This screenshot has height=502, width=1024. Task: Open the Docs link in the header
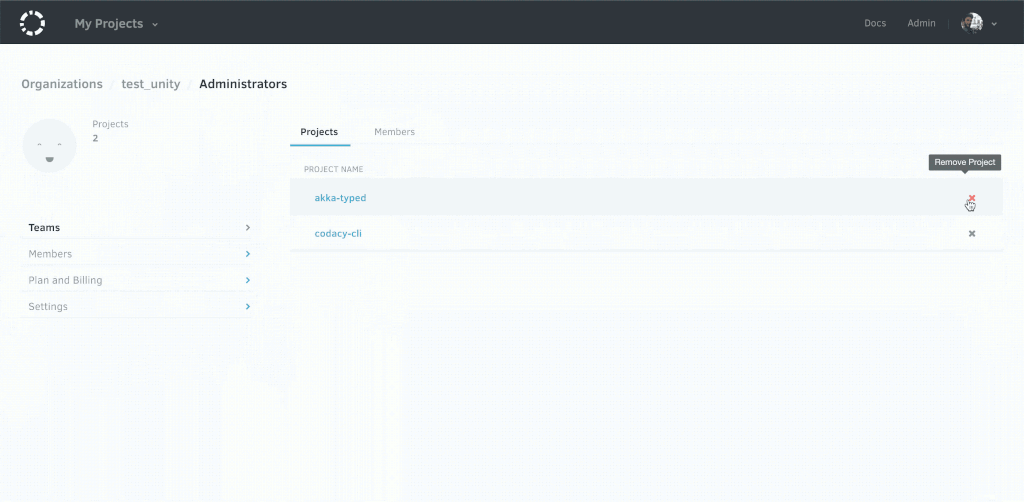click(x=874, y=23)
